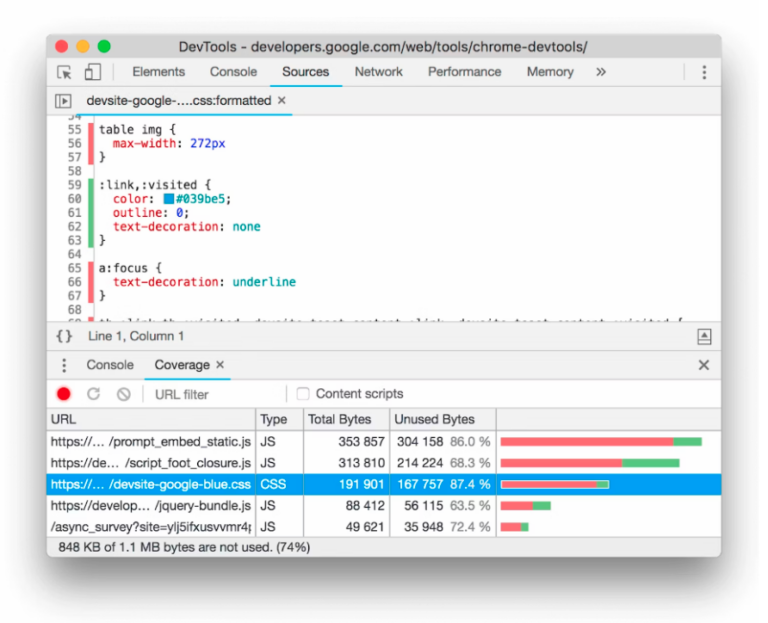
Task: Click the #039be5 color swatch
Action: click(x=168, y=199)
